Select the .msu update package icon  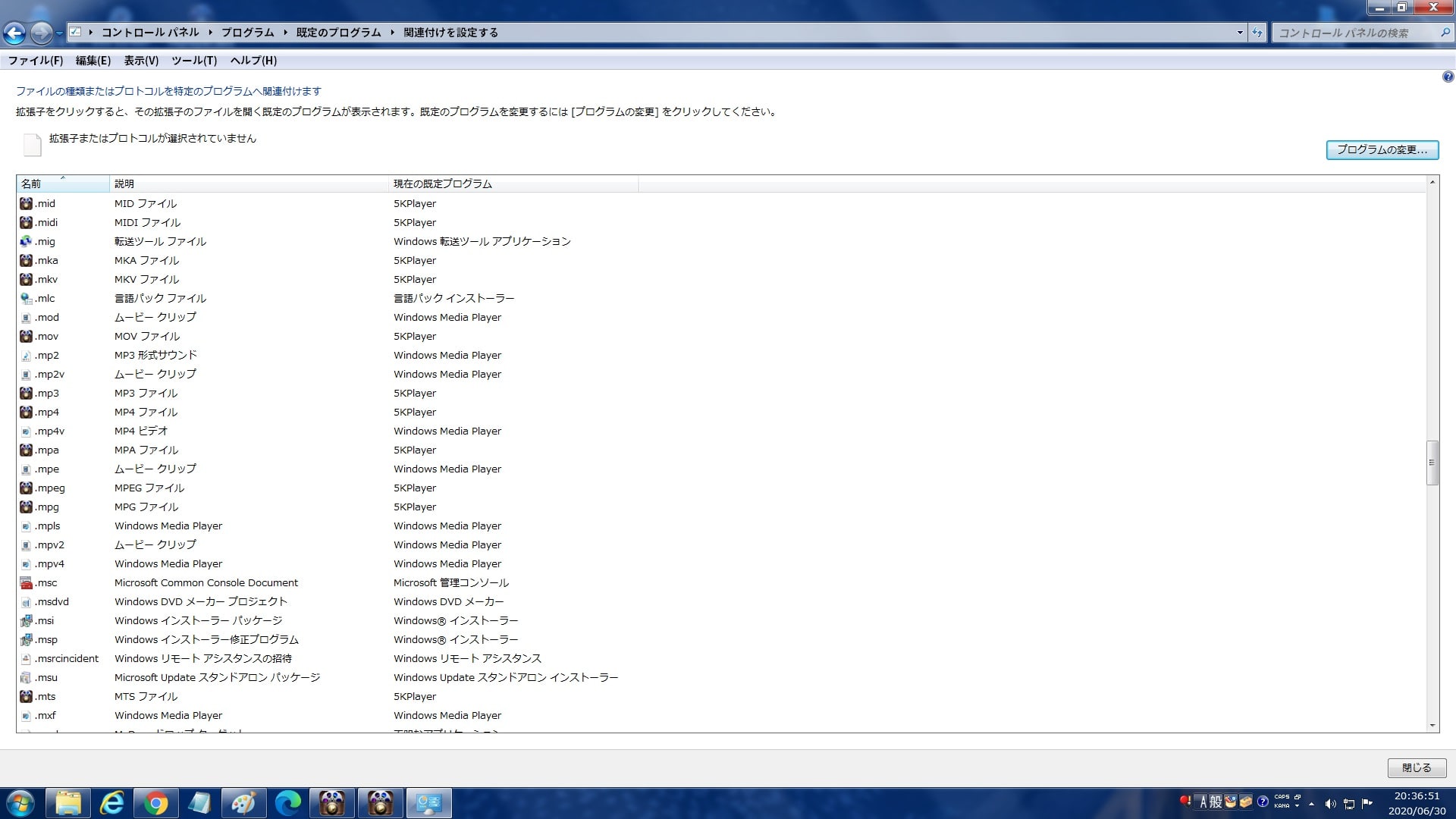coord(26,677)
